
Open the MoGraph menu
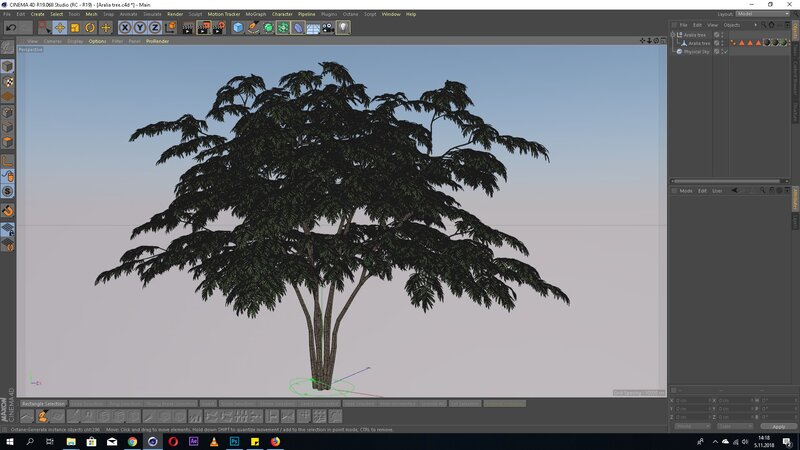(256, 14)
